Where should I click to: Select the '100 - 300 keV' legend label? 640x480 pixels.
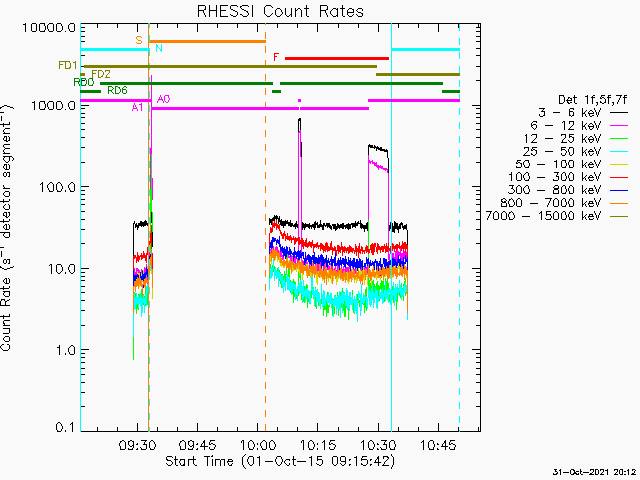(x=554, y=177)
